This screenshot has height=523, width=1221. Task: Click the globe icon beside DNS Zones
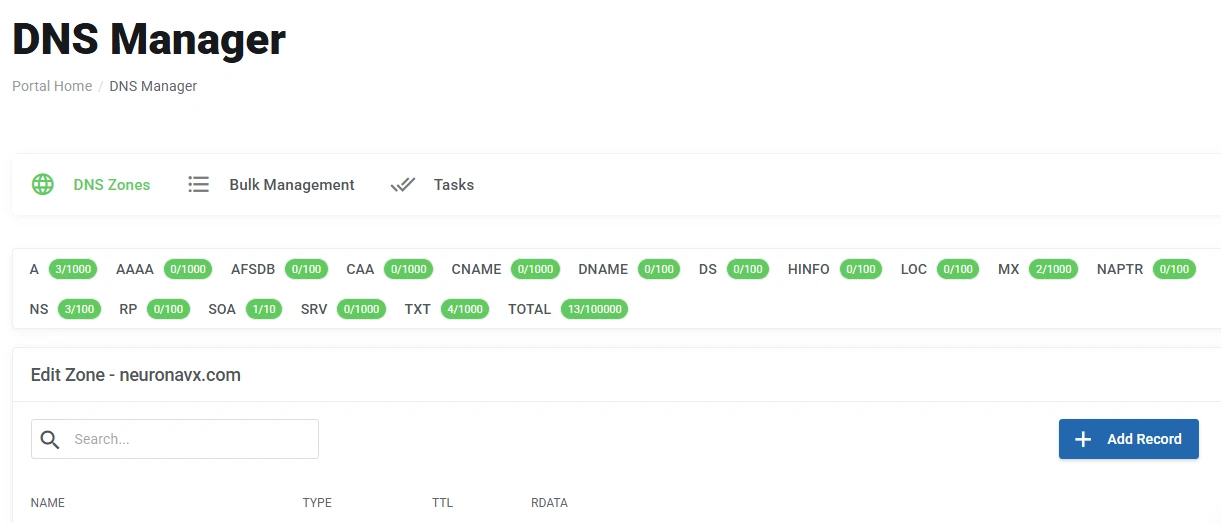tap(42, 185)
